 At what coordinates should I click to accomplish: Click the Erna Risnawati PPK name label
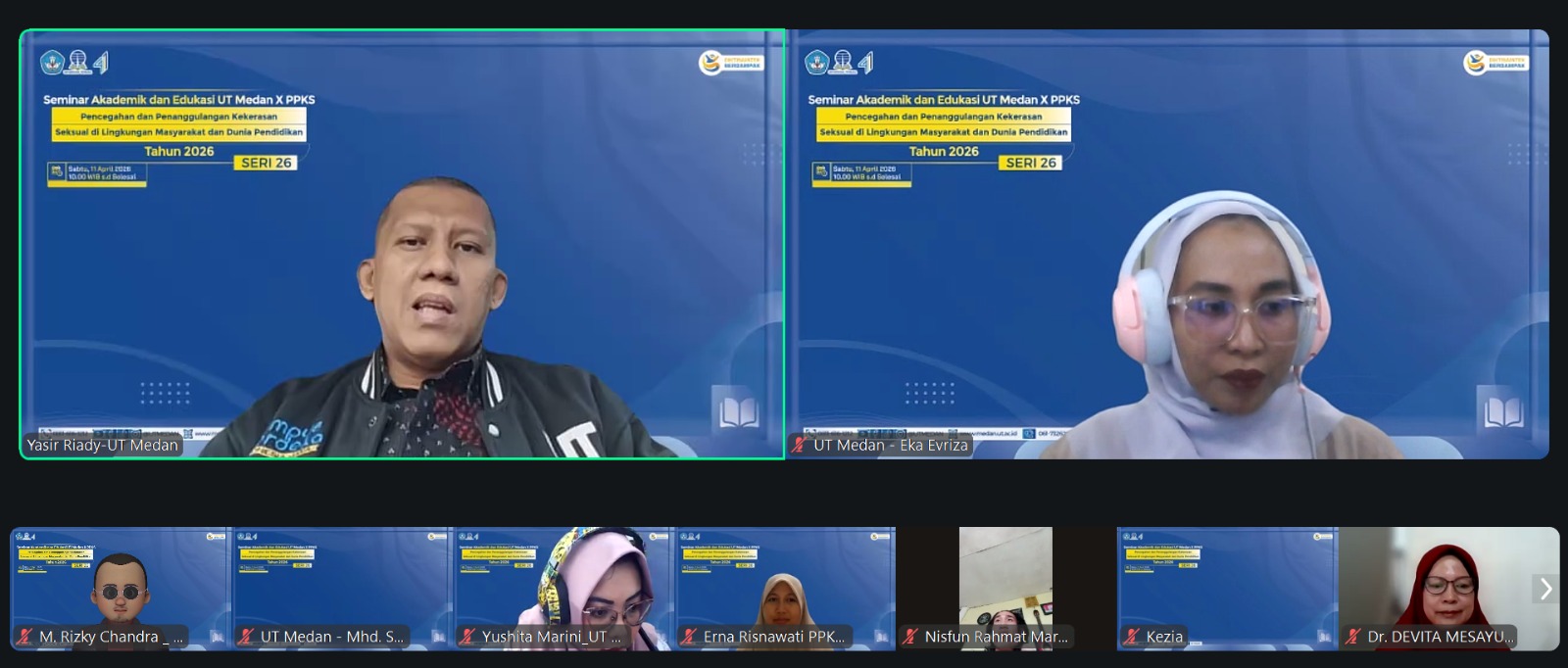pos(773,637)
